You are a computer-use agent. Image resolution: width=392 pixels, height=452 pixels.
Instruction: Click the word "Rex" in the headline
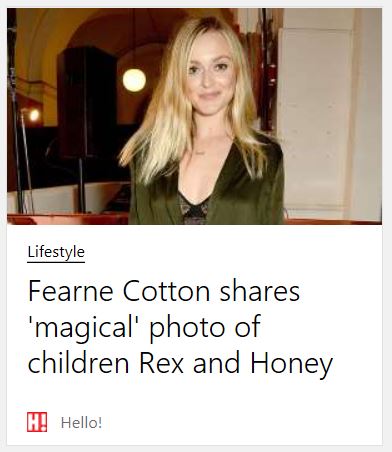tap(162, 363)
